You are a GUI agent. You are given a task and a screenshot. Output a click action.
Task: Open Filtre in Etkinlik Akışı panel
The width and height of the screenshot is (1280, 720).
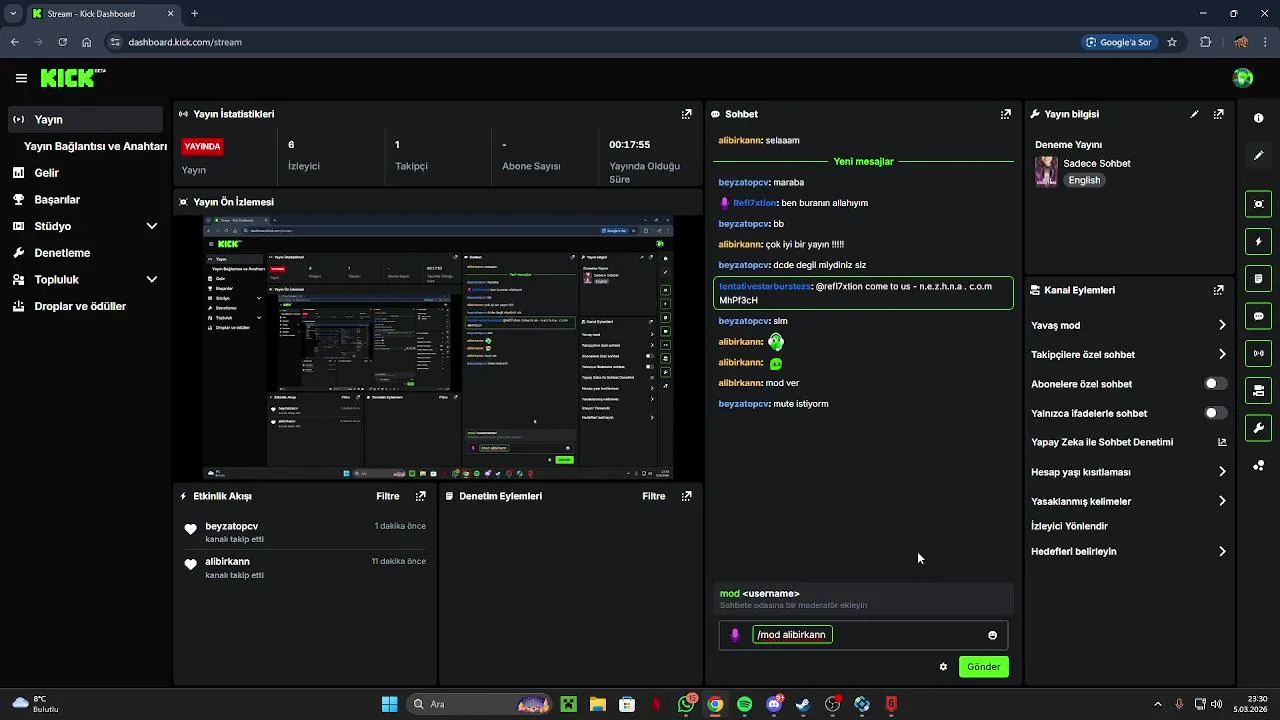[x=388, y=496]
